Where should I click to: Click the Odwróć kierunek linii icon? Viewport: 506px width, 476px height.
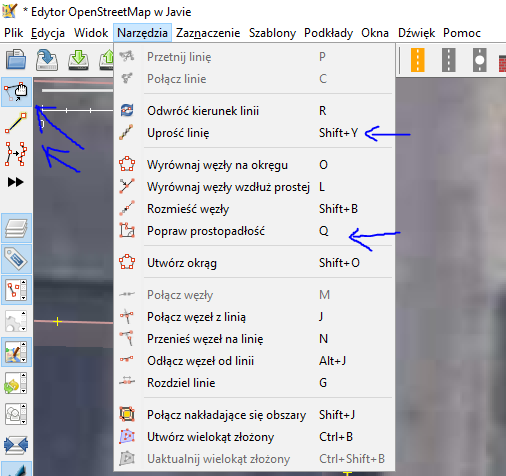pos(127,110)
